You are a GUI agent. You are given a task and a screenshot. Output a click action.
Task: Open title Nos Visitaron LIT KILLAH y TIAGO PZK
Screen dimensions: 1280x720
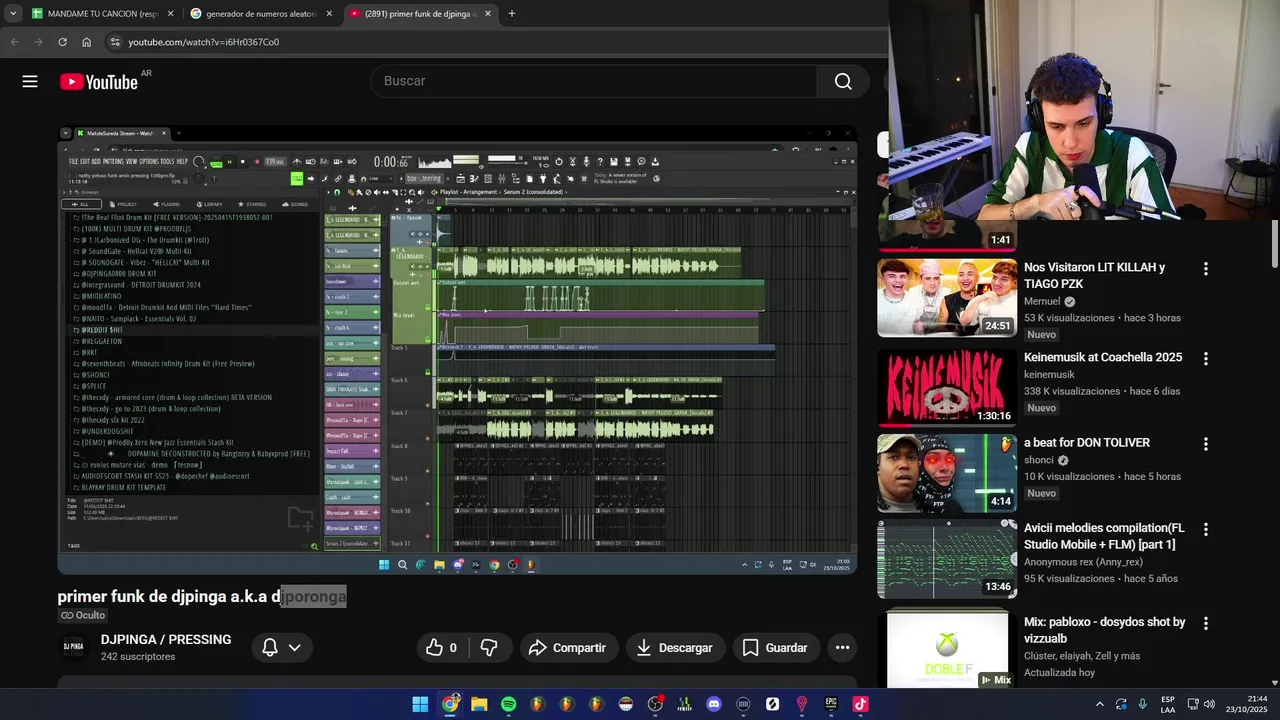coord(1094,276)
